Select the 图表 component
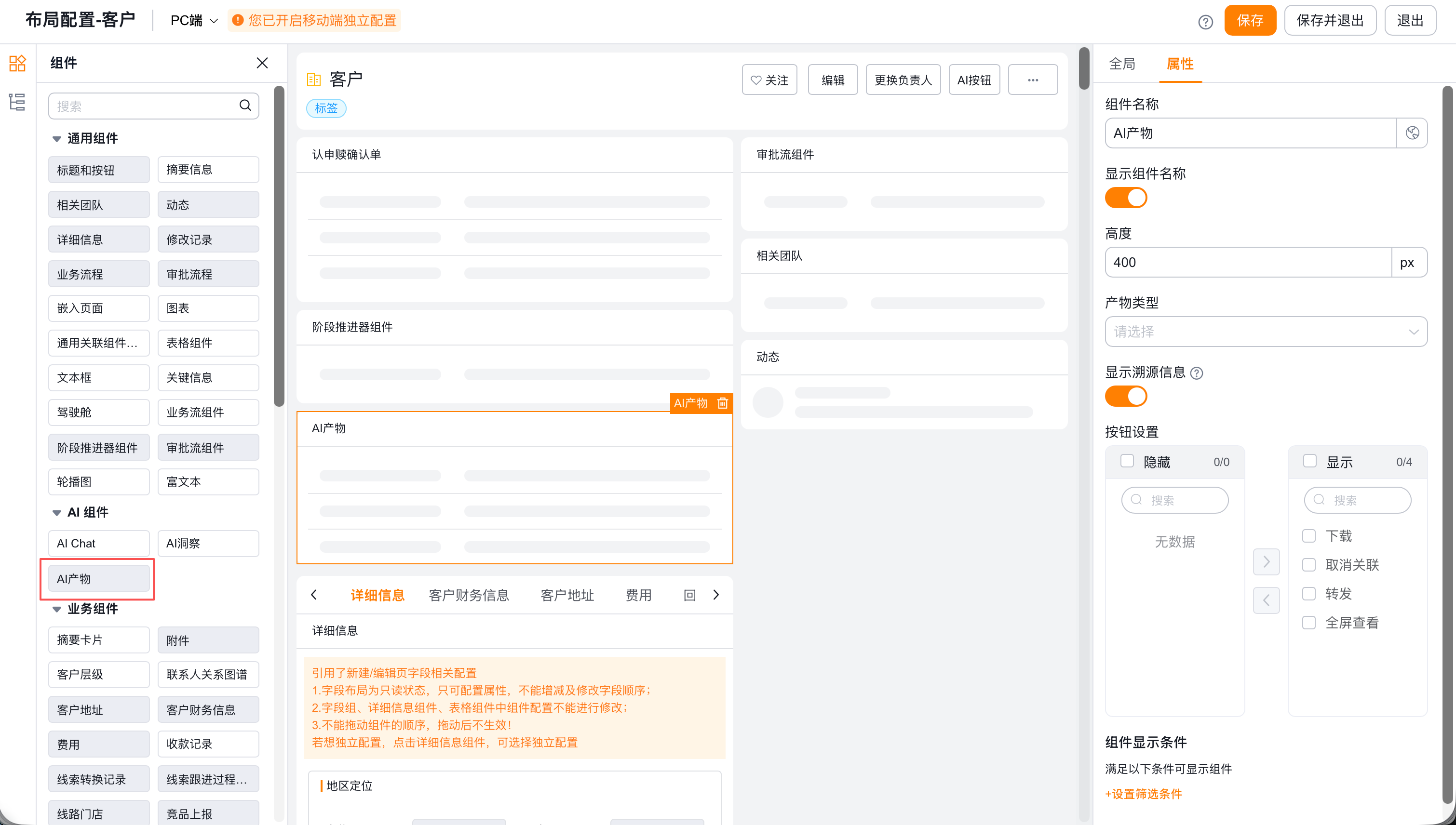This screenshot has width=1456, height=825. 208,308
